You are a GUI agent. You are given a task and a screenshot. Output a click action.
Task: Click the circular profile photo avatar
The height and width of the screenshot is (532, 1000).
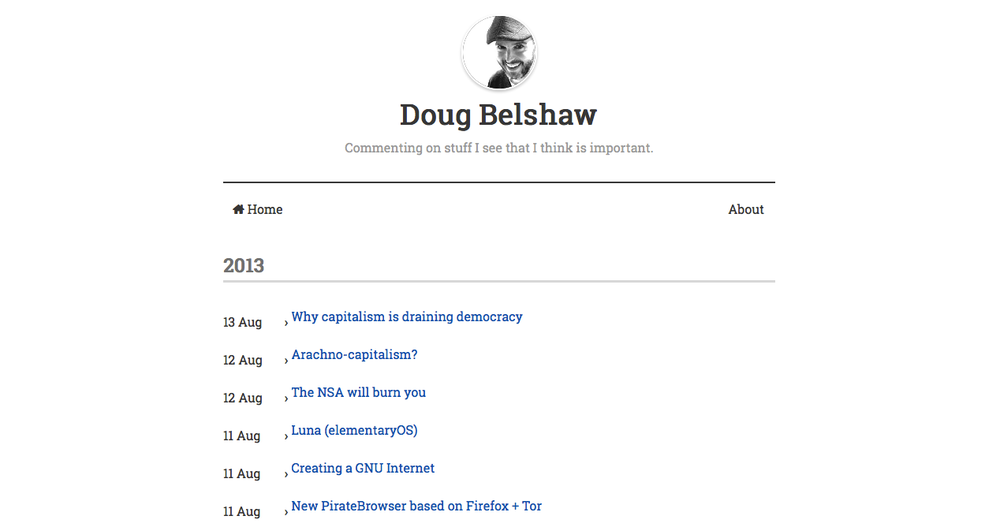click(499, 52)
